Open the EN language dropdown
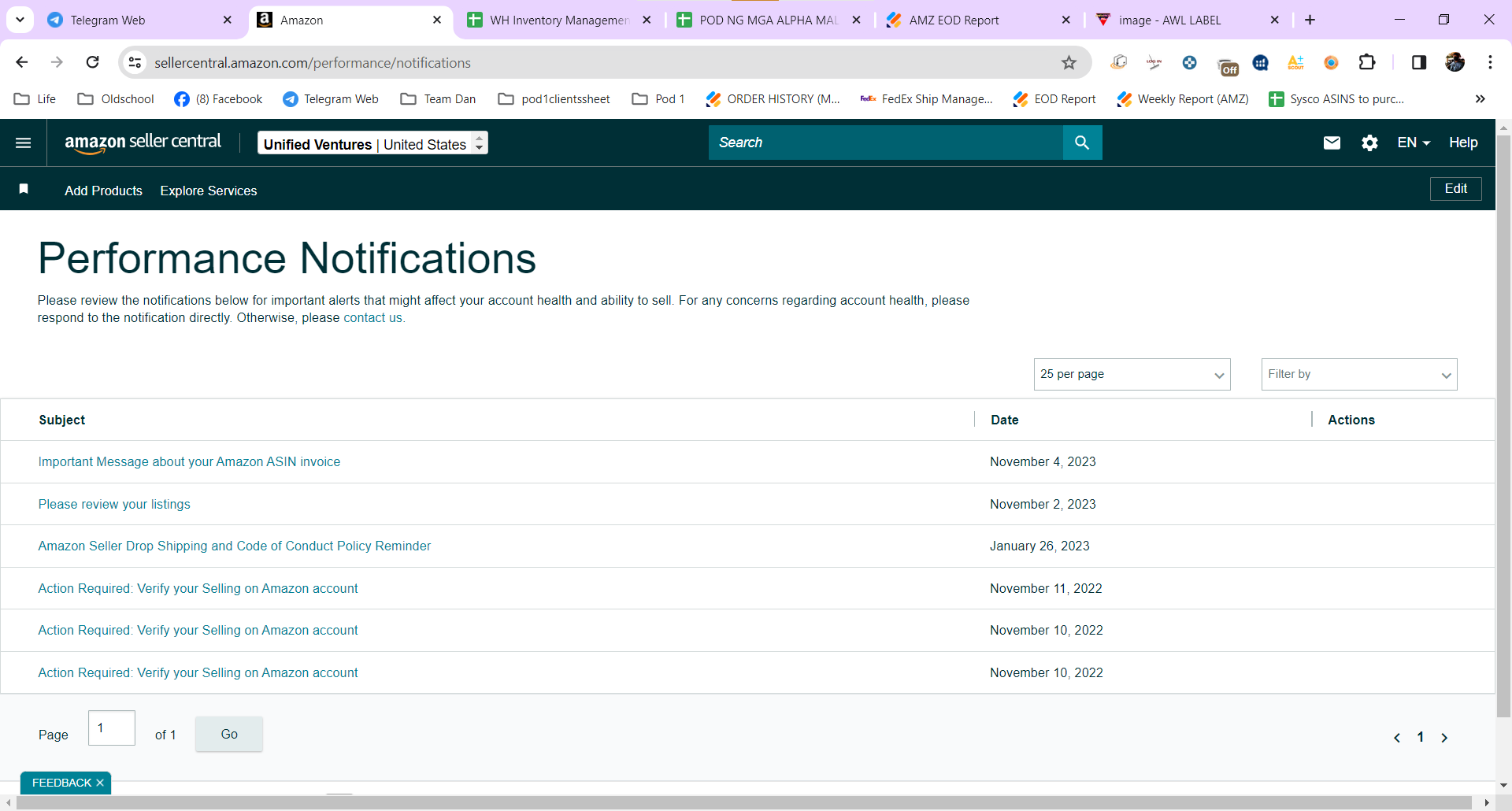 (x=1414, y=143)
